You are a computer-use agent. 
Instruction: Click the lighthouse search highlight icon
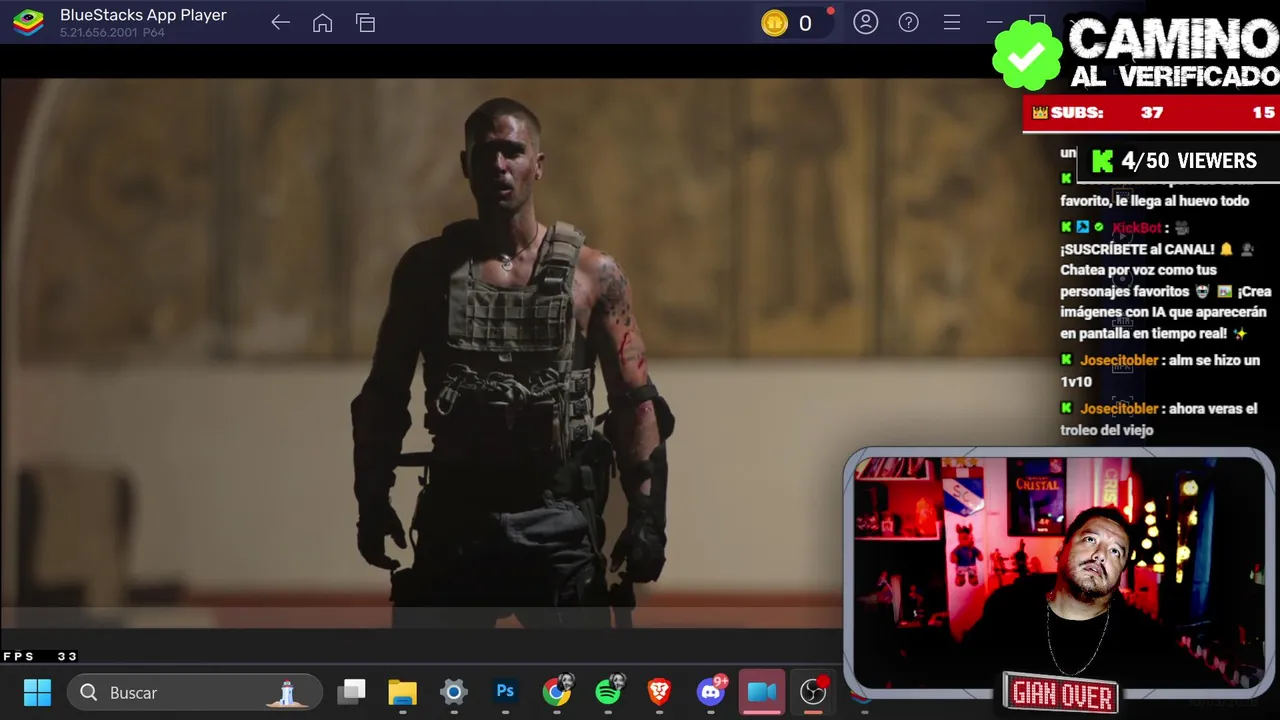coord(288,692)
